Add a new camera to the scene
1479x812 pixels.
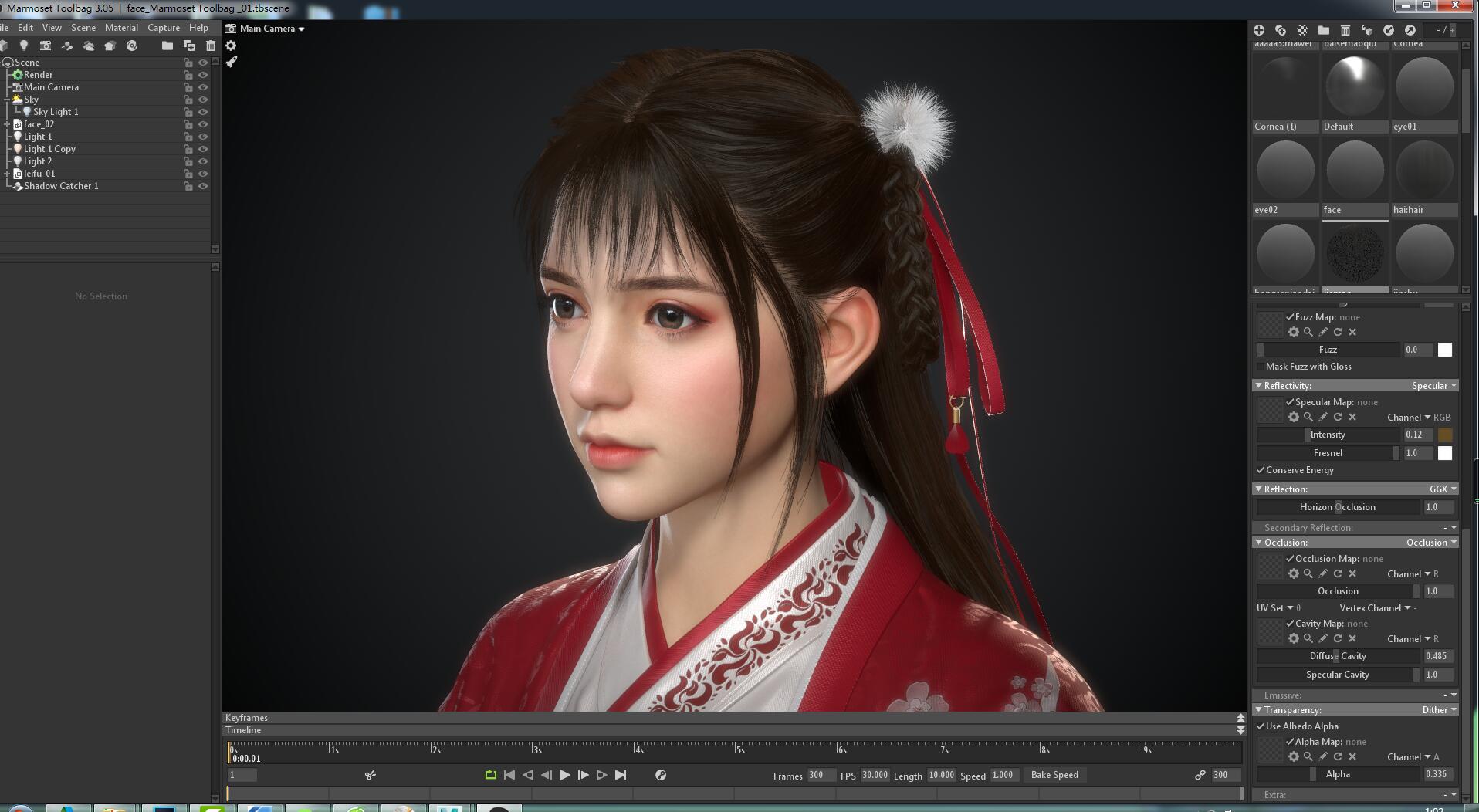point(46,46)
